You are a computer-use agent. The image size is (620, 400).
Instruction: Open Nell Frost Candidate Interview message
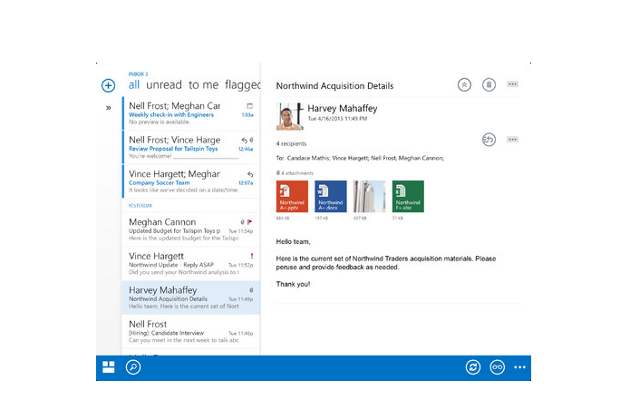click(x=191, y=331)
